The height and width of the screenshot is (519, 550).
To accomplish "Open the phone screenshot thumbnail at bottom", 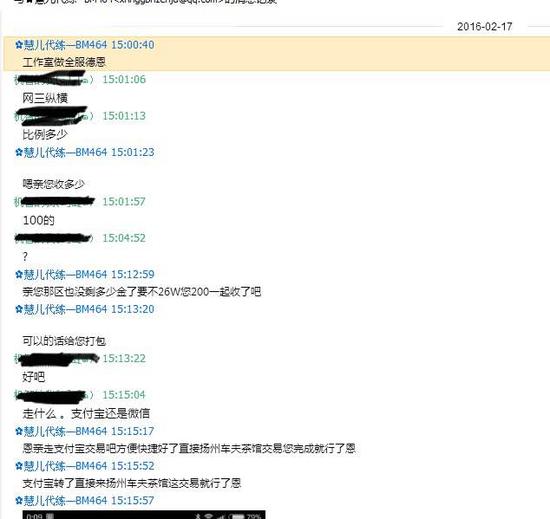I will coord(144,515).
